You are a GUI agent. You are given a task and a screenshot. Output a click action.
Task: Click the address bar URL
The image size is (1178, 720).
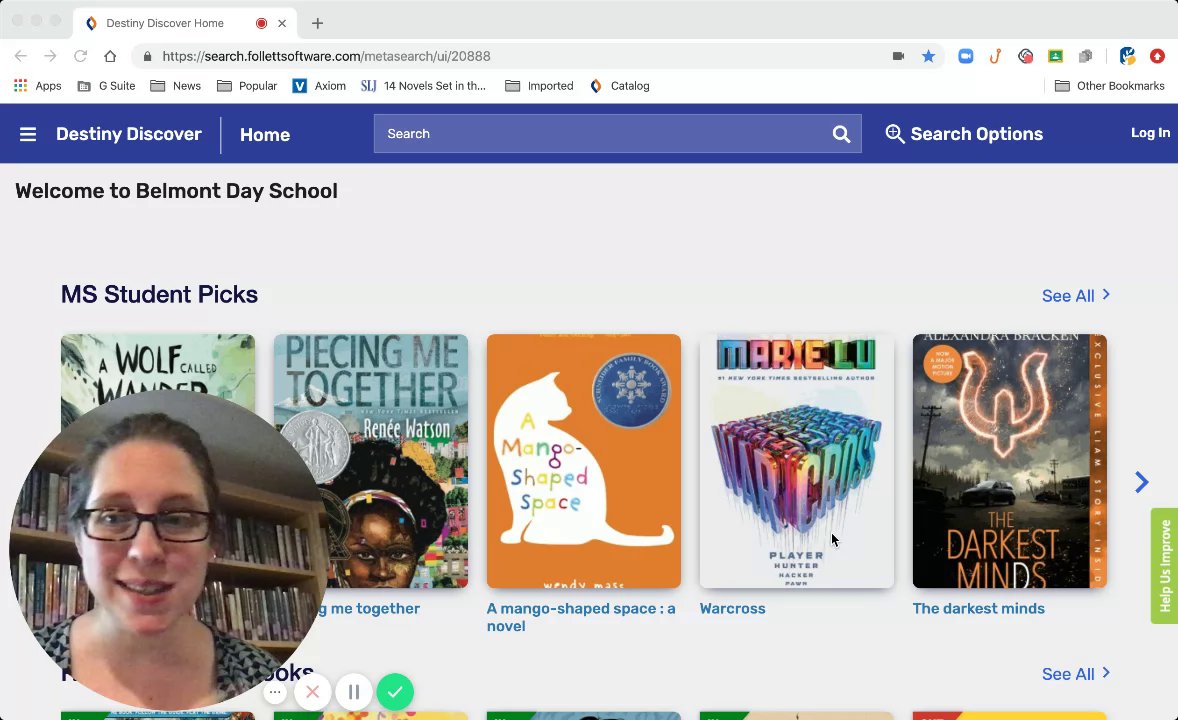[x=326, y=56]
